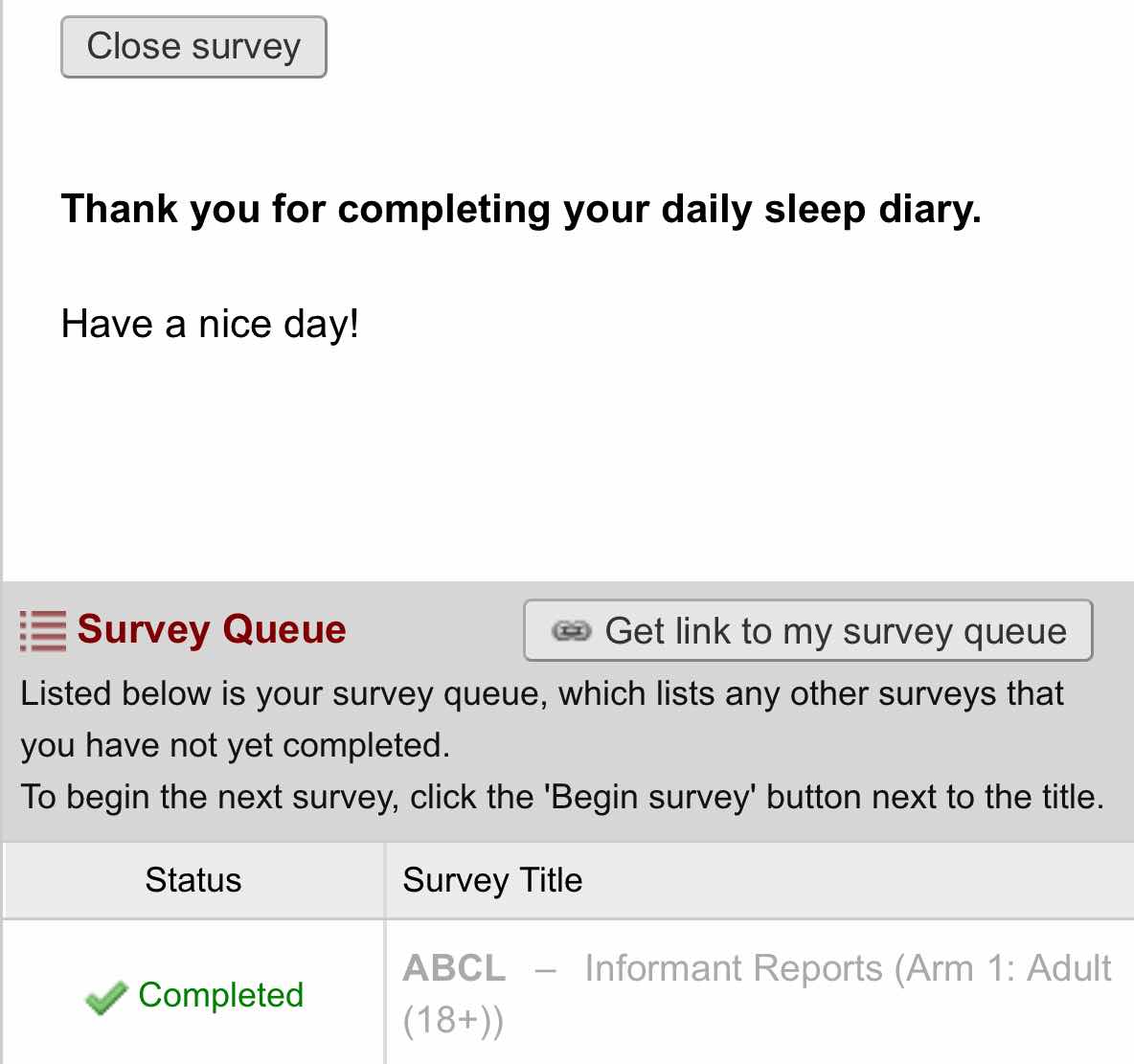Click the red Survey Queue list icon
The height and width of the screenshot is (1064, 1134).
coord(43,631)
